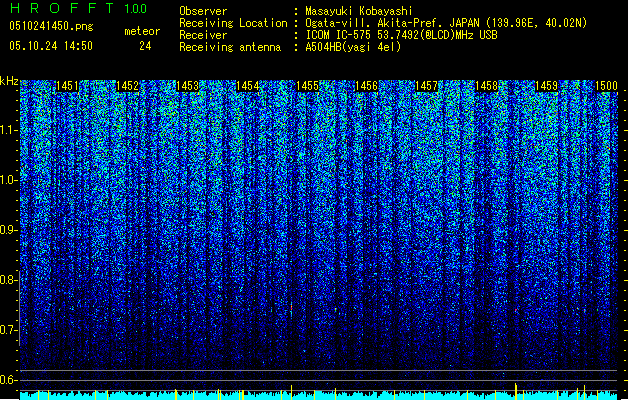Screen dimensions: 629x400
Task: Click the kHz axis unit label
Action: click(x=9, y=81)
